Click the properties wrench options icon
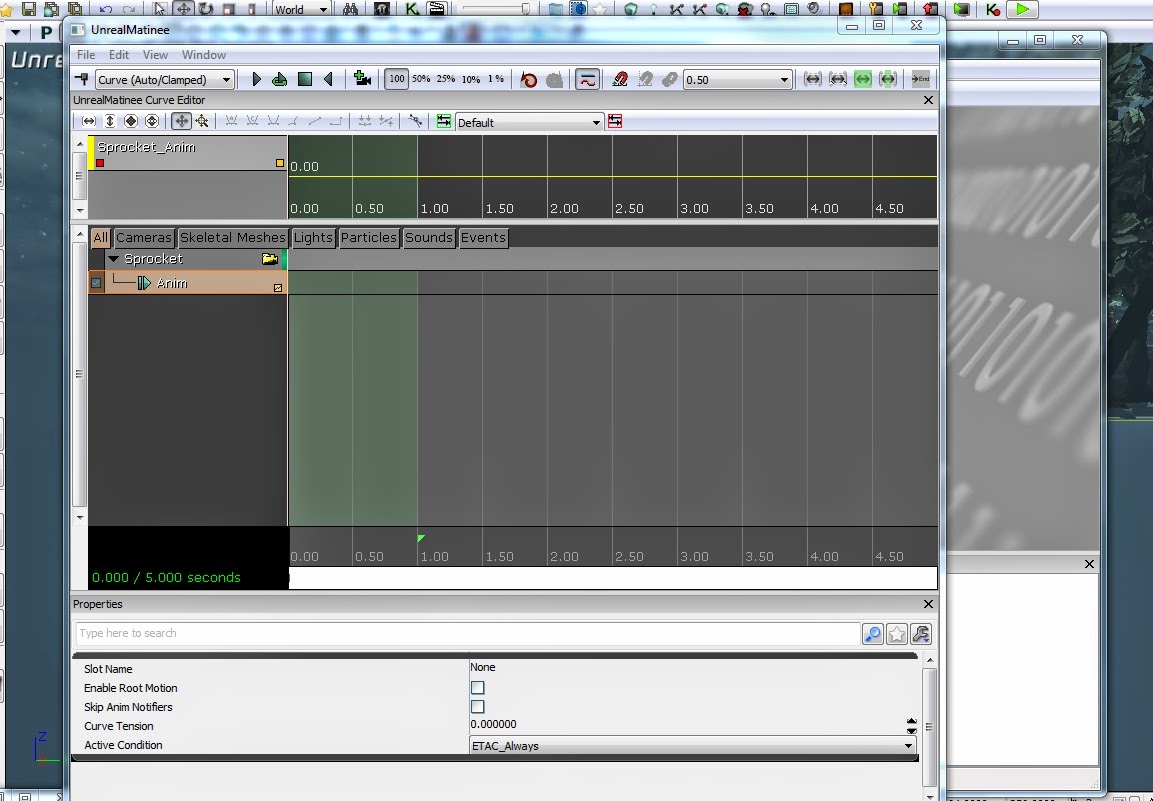 click(921, 634)
